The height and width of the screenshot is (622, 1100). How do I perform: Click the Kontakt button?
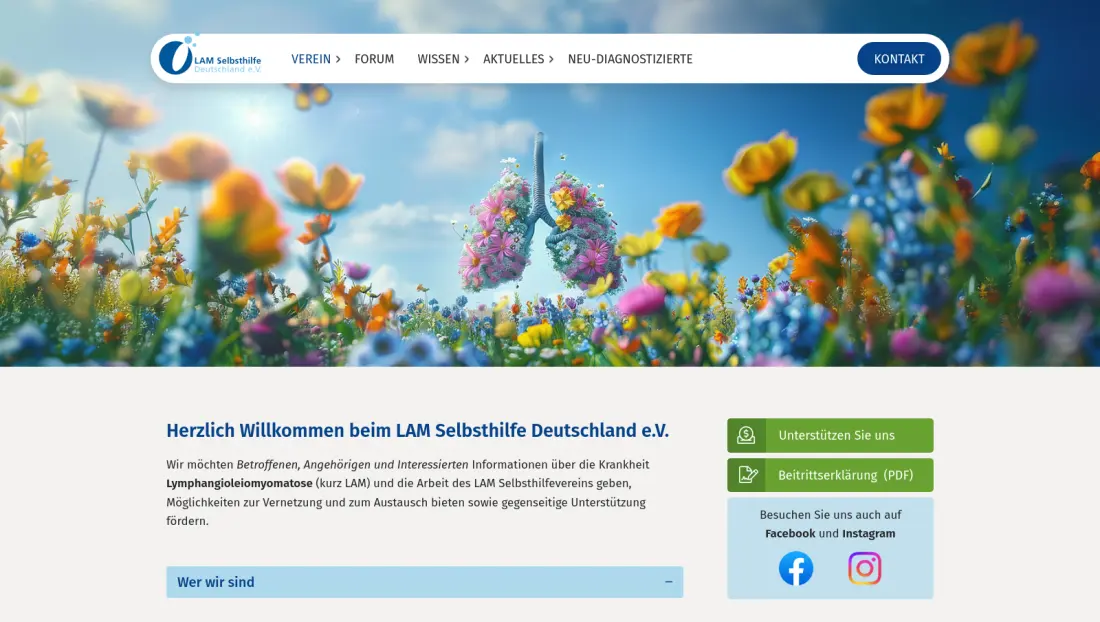(x=899, y=59)
